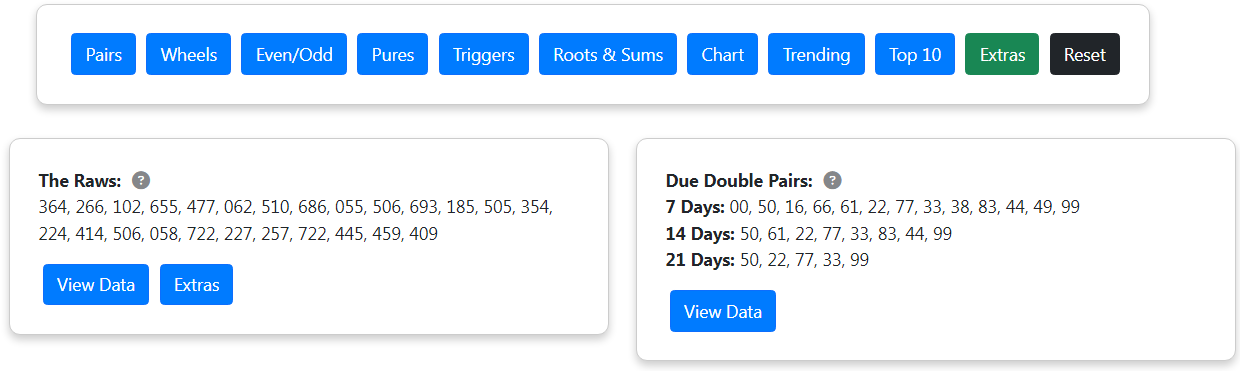
Task: Open the help icon next to Due Double Pairs
Action: [x=832, y=180]
